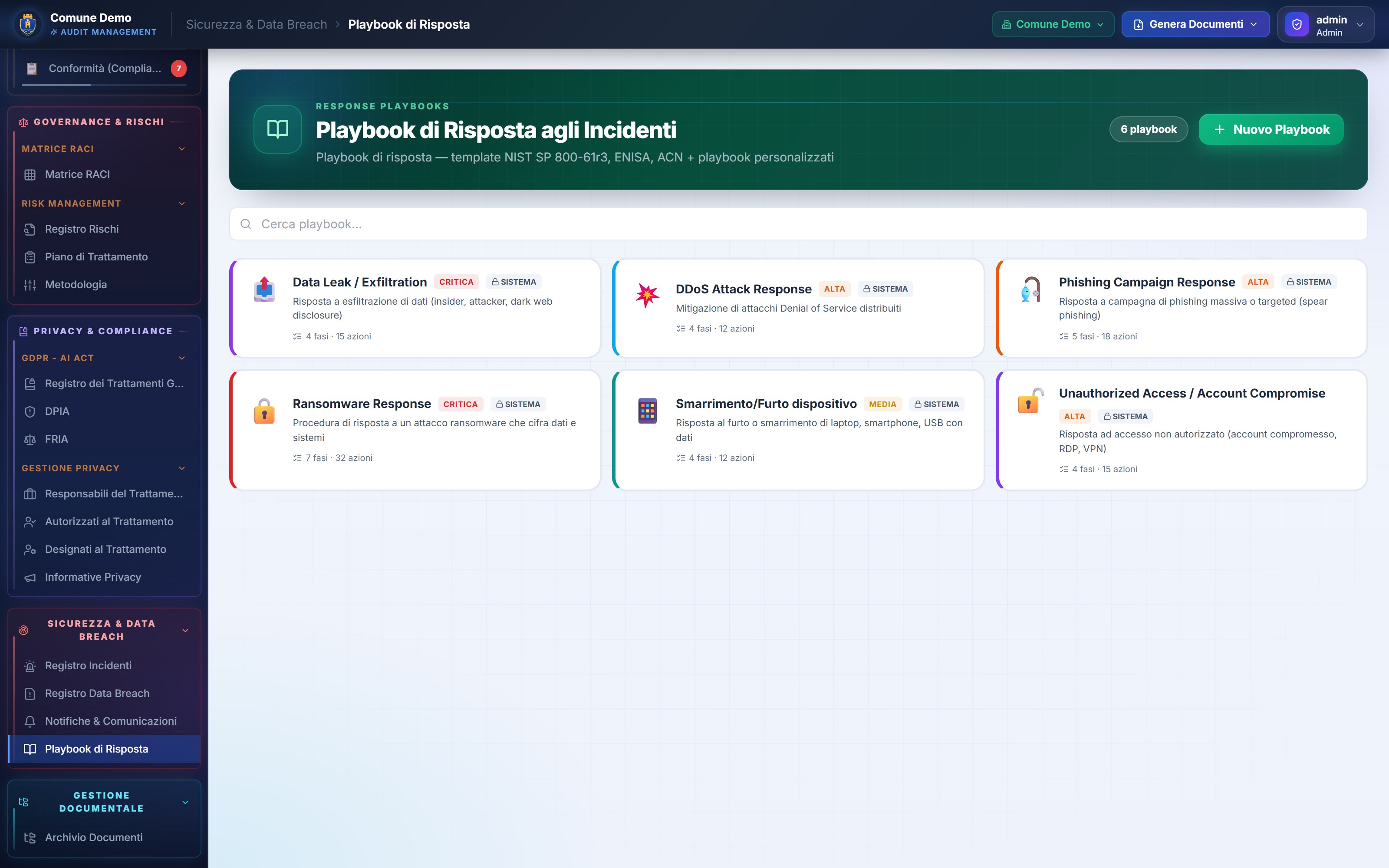Open Matrice RACI from the sidebar
1389x868 pixels.
point(105,174)
